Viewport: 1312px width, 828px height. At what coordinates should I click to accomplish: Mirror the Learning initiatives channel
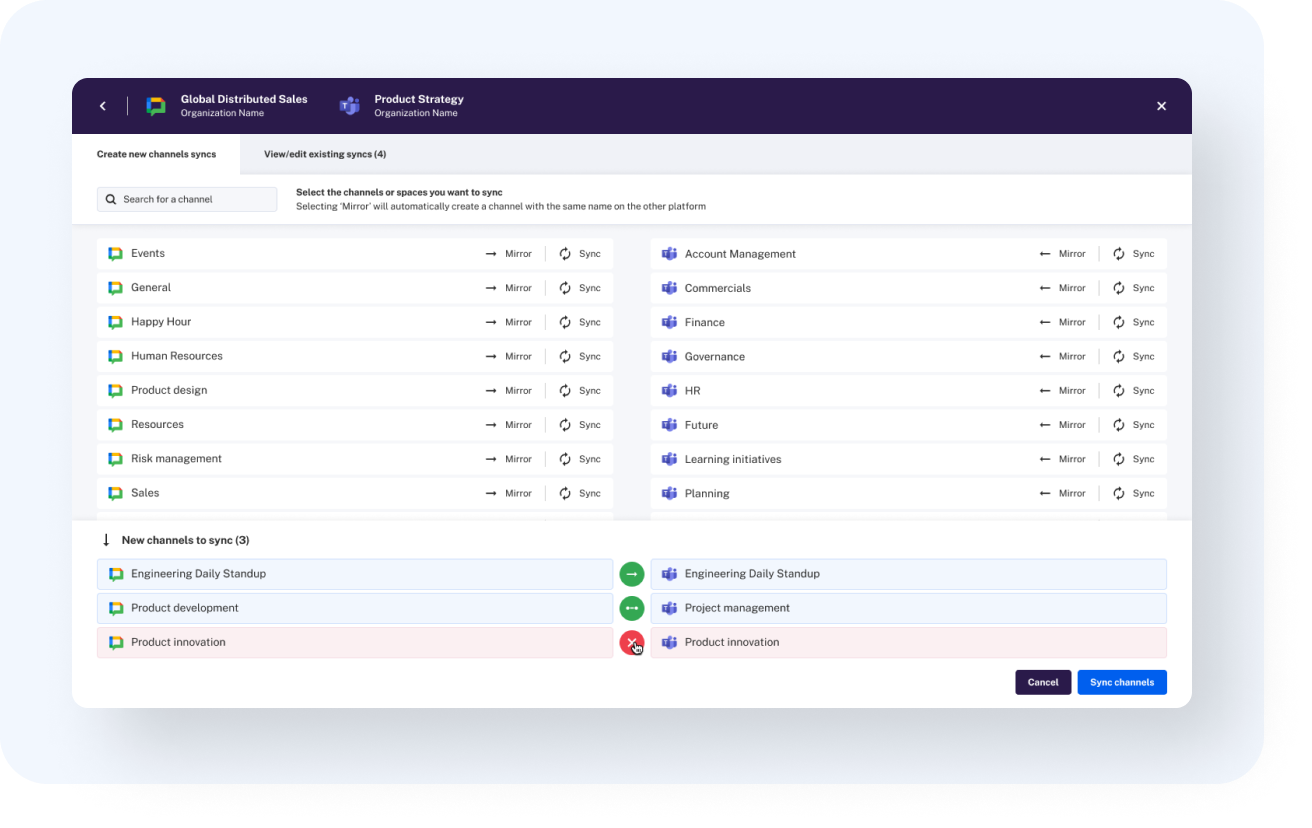pyautogui.click(x=1062, y=459)
